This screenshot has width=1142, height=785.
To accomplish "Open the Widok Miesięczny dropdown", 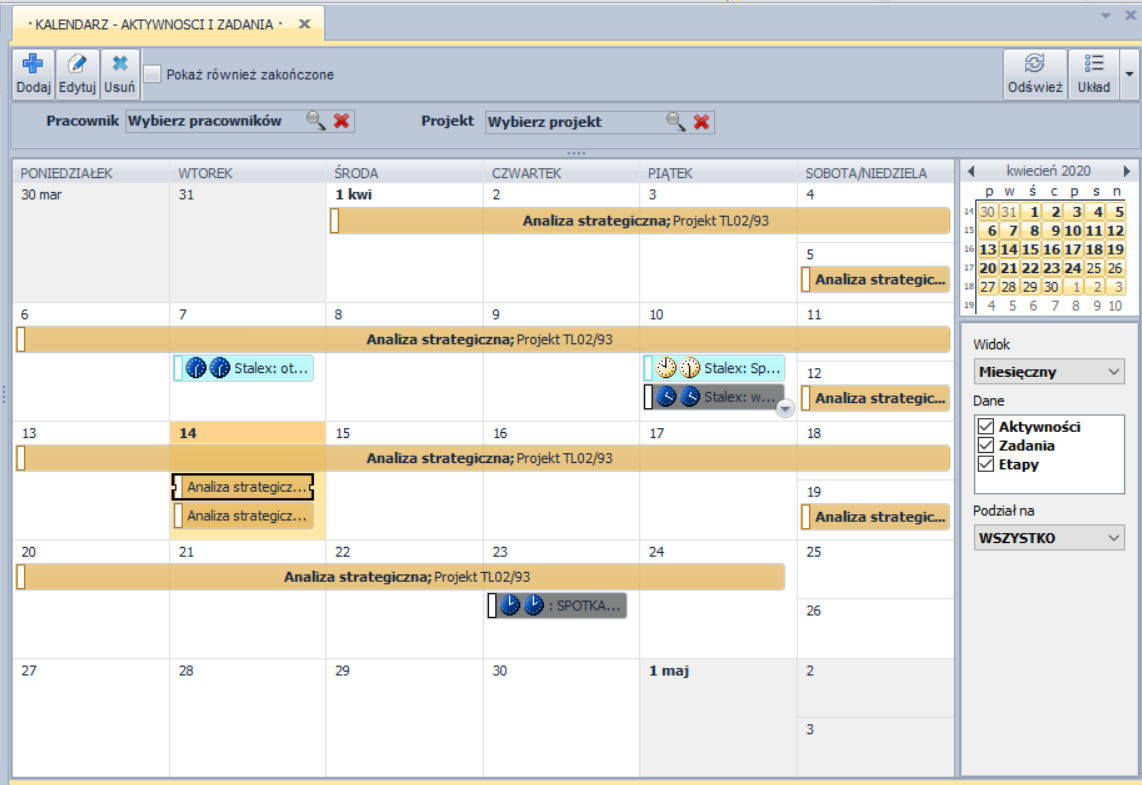I will (x=1049, y=372).
